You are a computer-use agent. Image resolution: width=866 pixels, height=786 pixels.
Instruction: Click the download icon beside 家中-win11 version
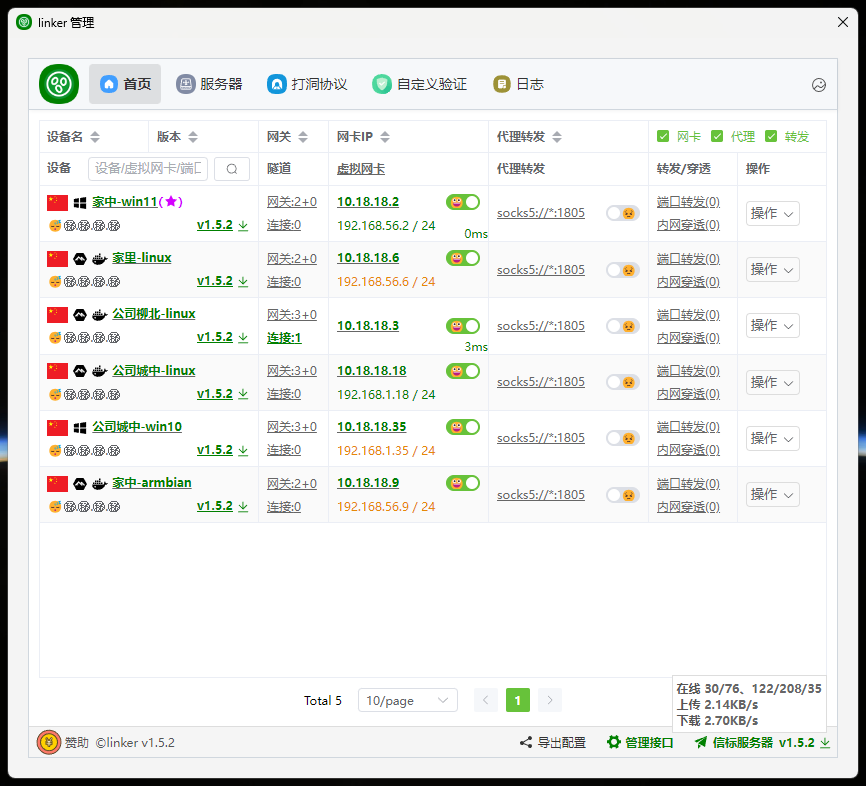tap(243, 225)
